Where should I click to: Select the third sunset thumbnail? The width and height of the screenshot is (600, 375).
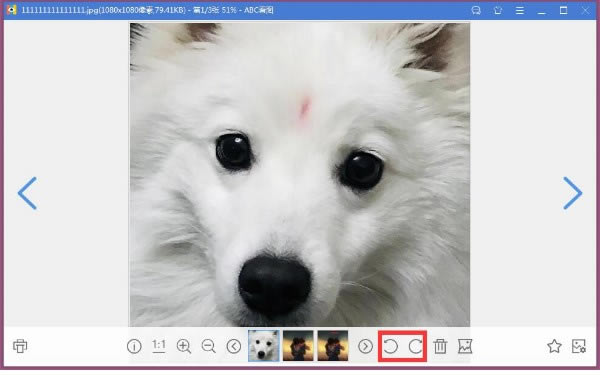click(333, 346)
